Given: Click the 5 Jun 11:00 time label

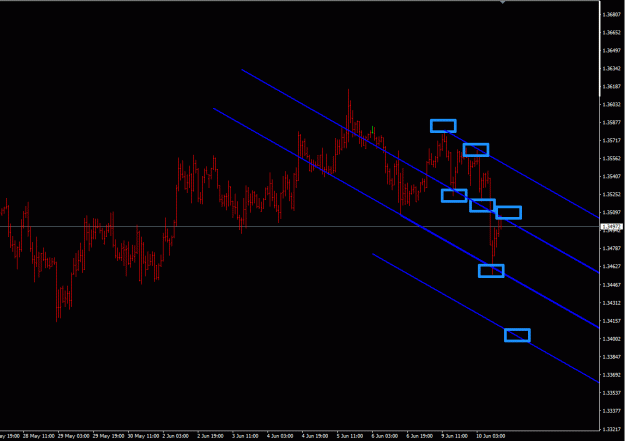Looking at the screenshot, I should [x=350, y=436].
